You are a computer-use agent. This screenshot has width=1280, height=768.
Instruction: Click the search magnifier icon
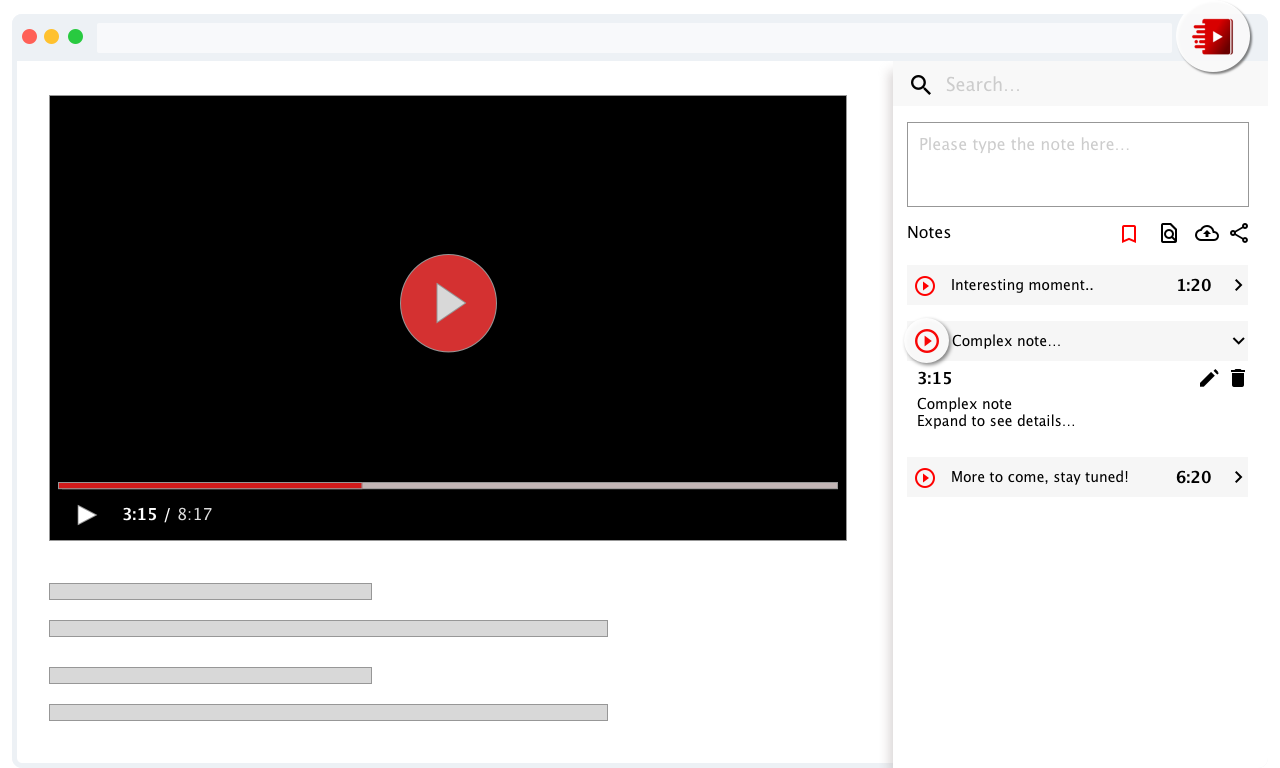(921, 85)
